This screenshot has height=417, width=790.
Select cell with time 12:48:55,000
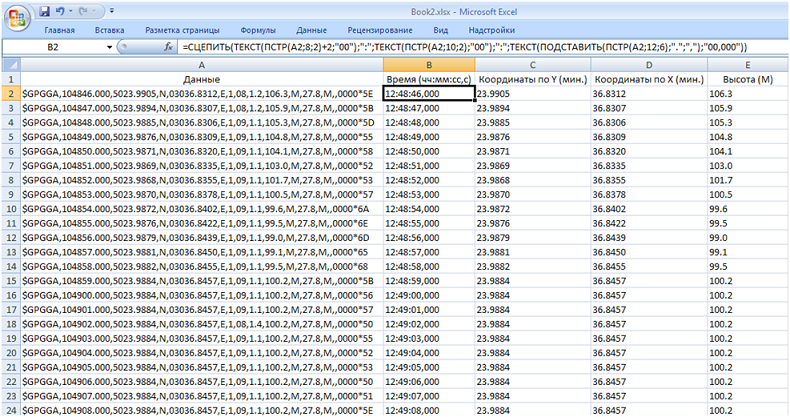[429, 223]
